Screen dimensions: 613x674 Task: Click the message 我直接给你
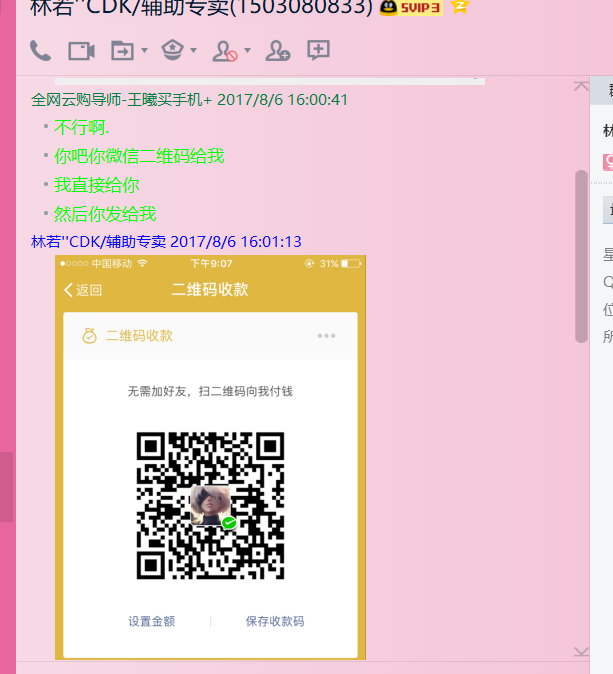[96, 185]
